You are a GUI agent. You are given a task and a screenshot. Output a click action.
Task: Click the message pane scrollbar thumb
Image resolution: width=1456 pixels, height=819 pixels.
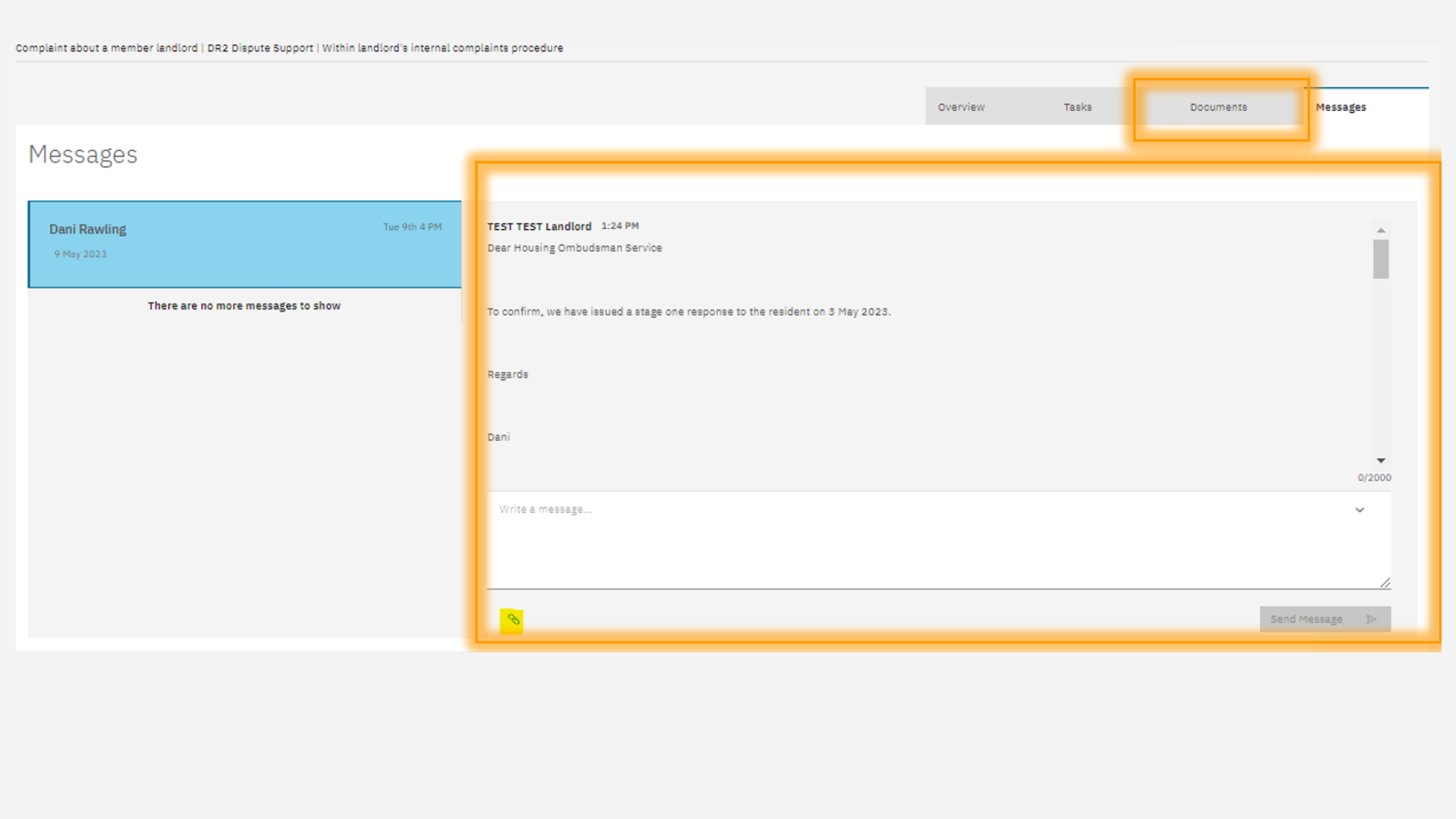click(x=1381, y=259)
